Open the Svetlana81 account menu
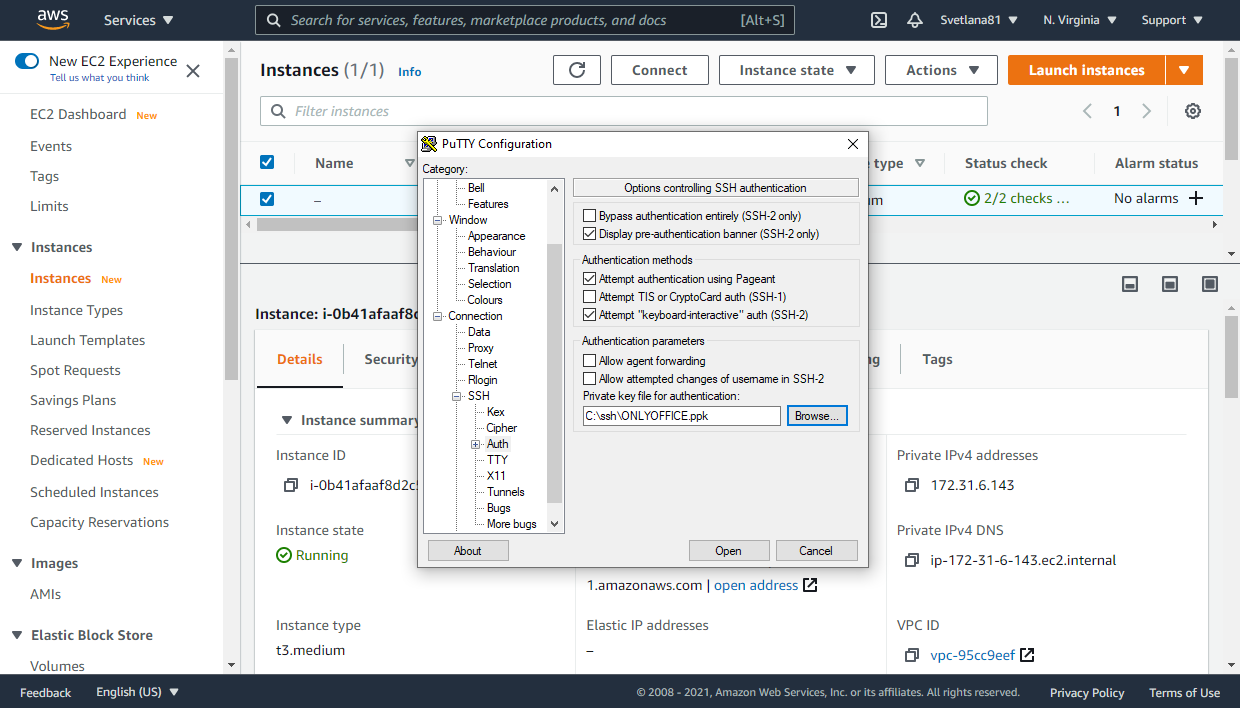Screen dimensions: 1240x708 (x=979, y=20)
